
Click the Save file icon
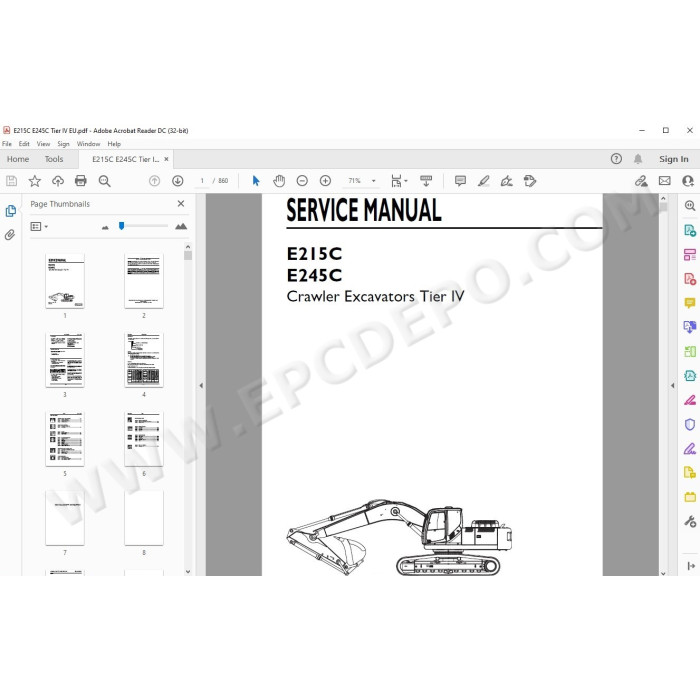(12, 181)
